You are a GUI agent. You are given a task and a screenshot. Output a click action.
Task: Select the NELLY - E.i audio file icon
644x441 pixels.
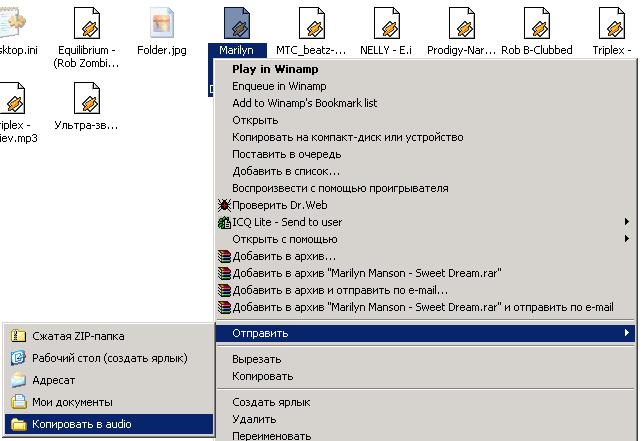point(387,23)
